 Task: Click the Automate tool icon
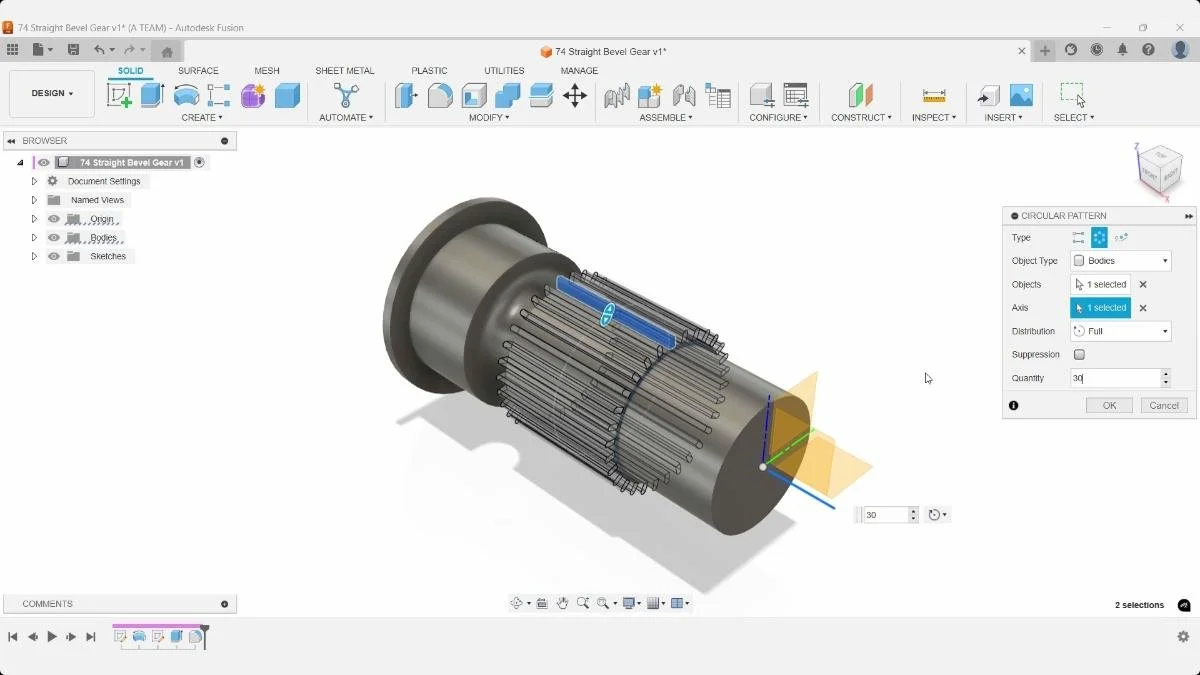pos(346,95)
